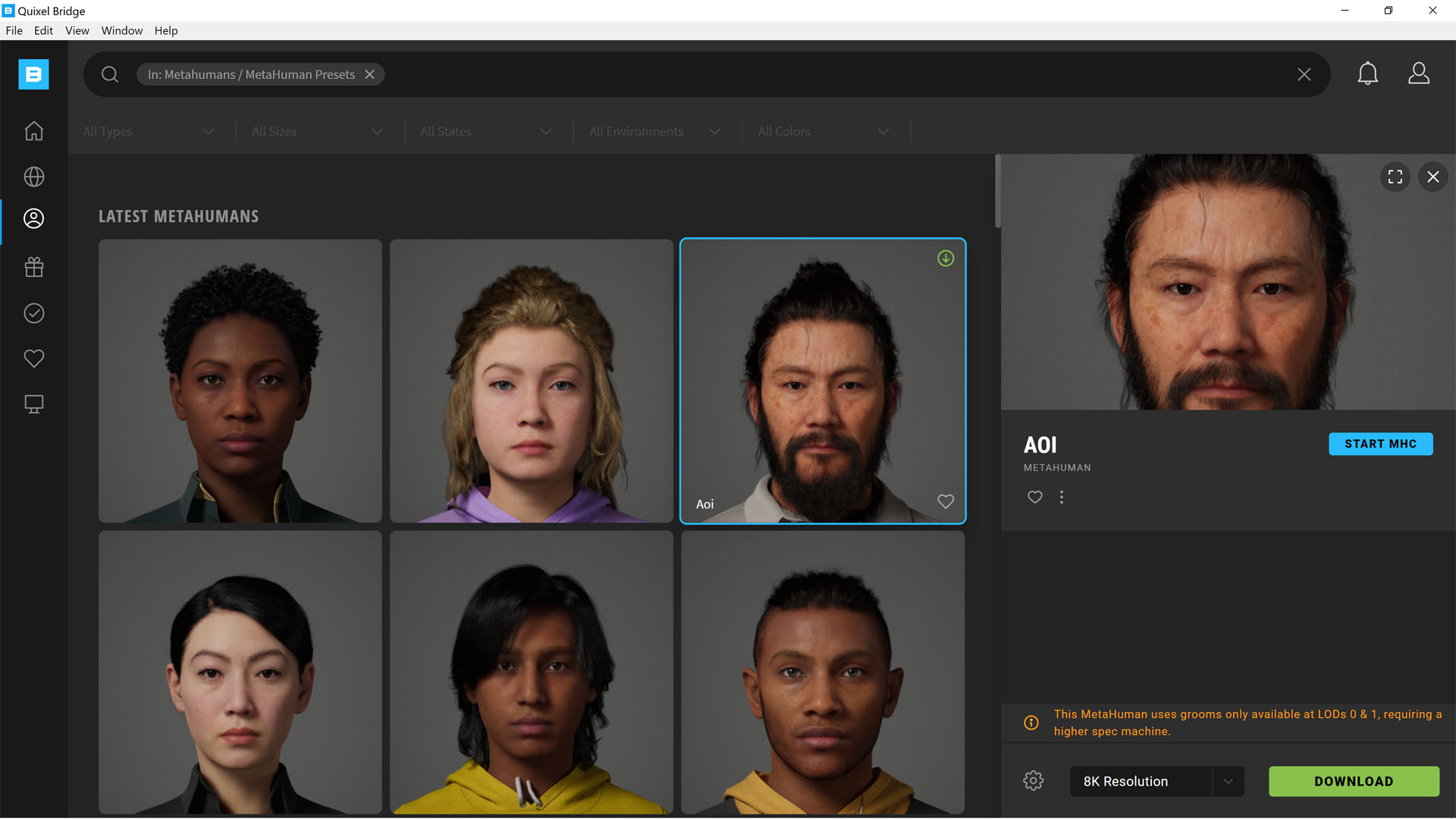Open the All Sizes filter dropdown
Image resolution: width=1456 pixels, height=819 pixels.
317,131
